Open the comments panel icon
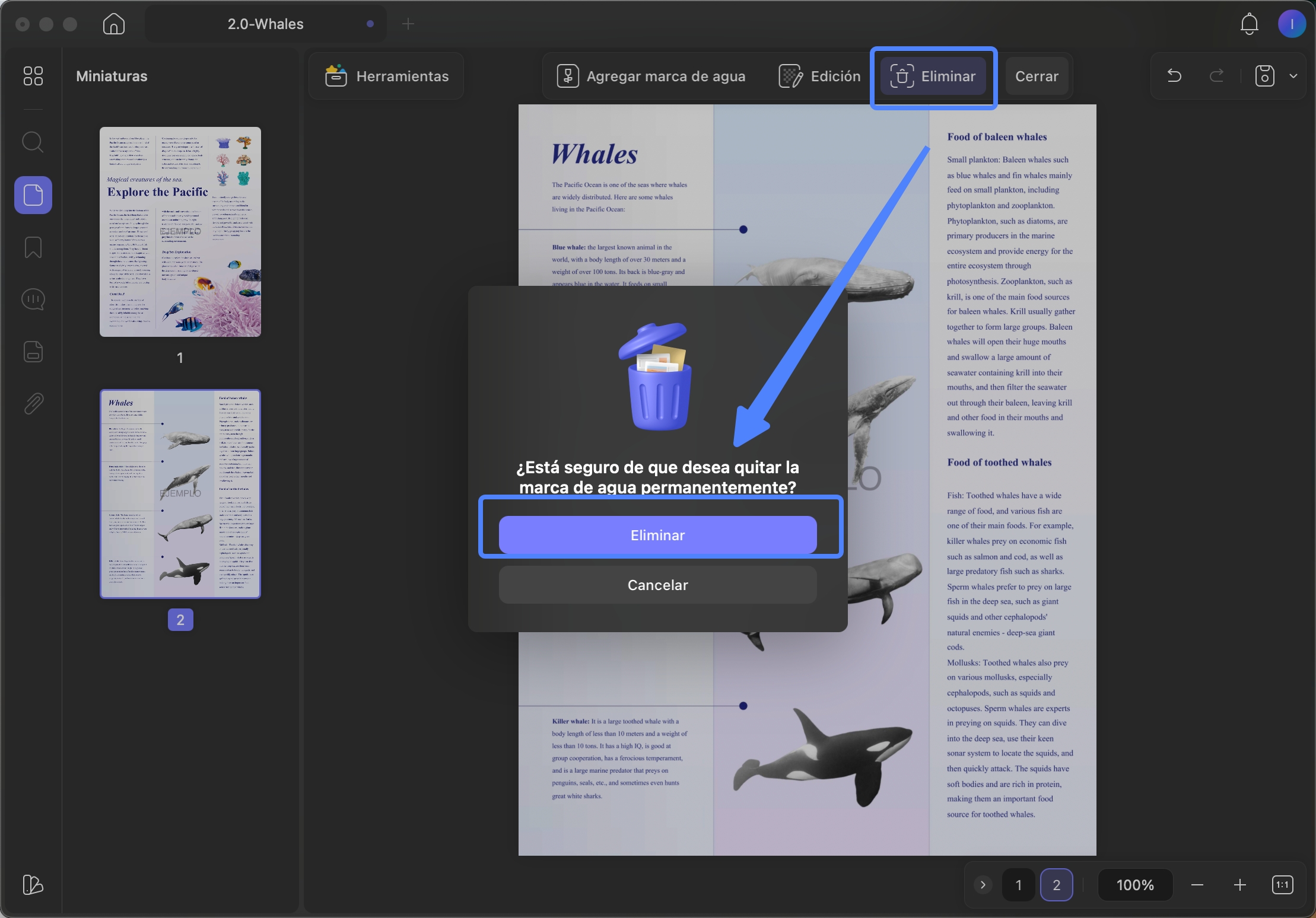 [33, 299]
